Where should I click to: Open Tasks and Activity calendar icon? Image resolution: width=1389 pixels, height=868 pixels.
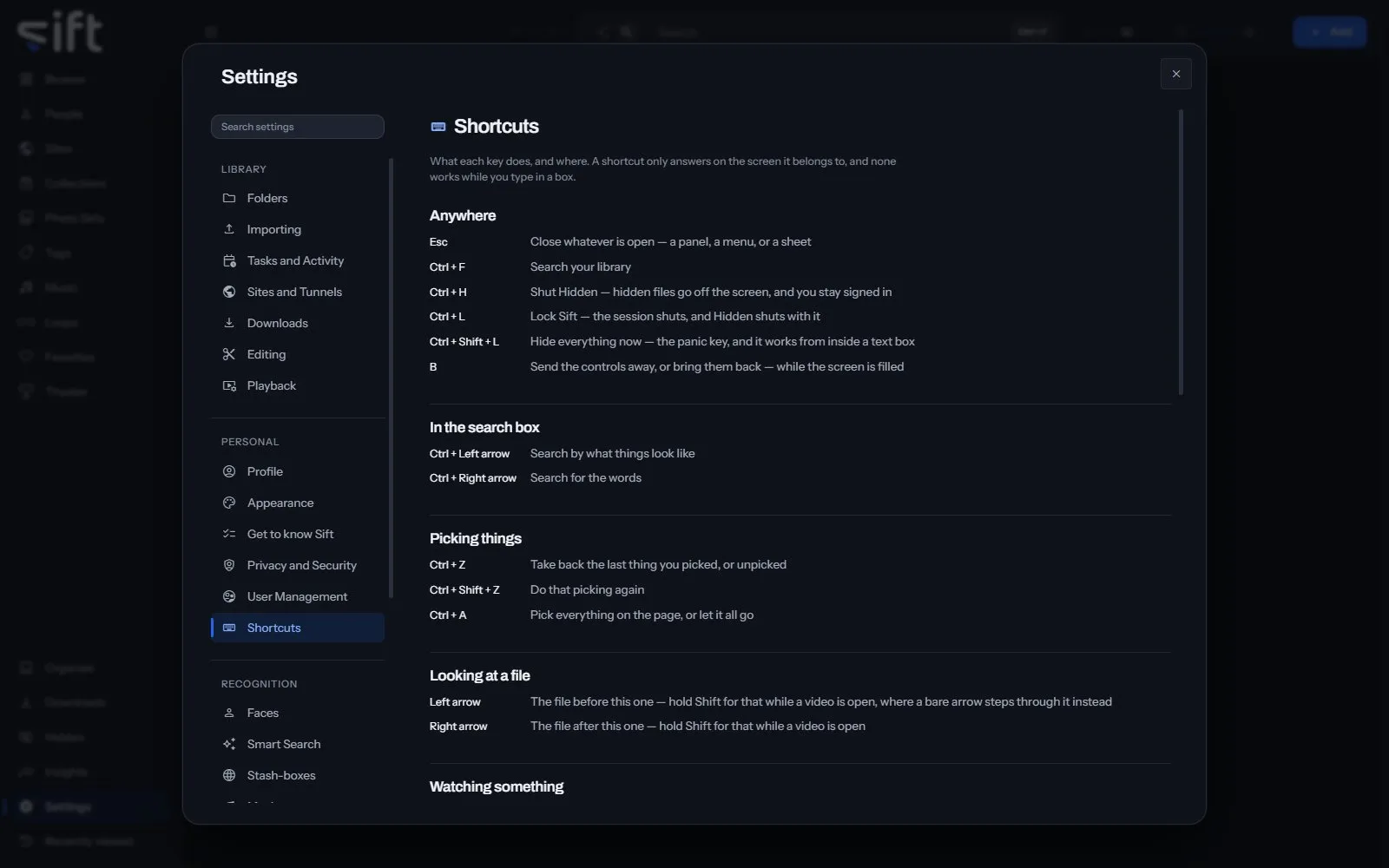pos(229,260)
